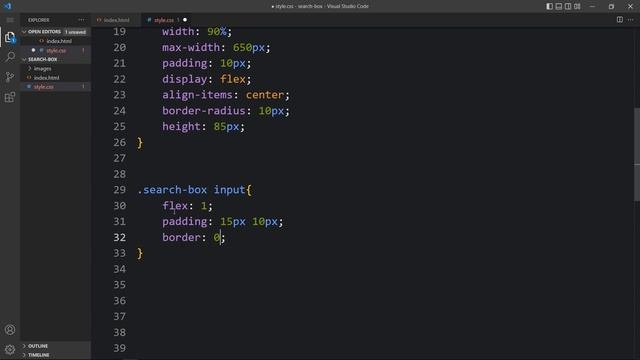
Task: Expand the Outline section
Action: [x=38, y=346]
